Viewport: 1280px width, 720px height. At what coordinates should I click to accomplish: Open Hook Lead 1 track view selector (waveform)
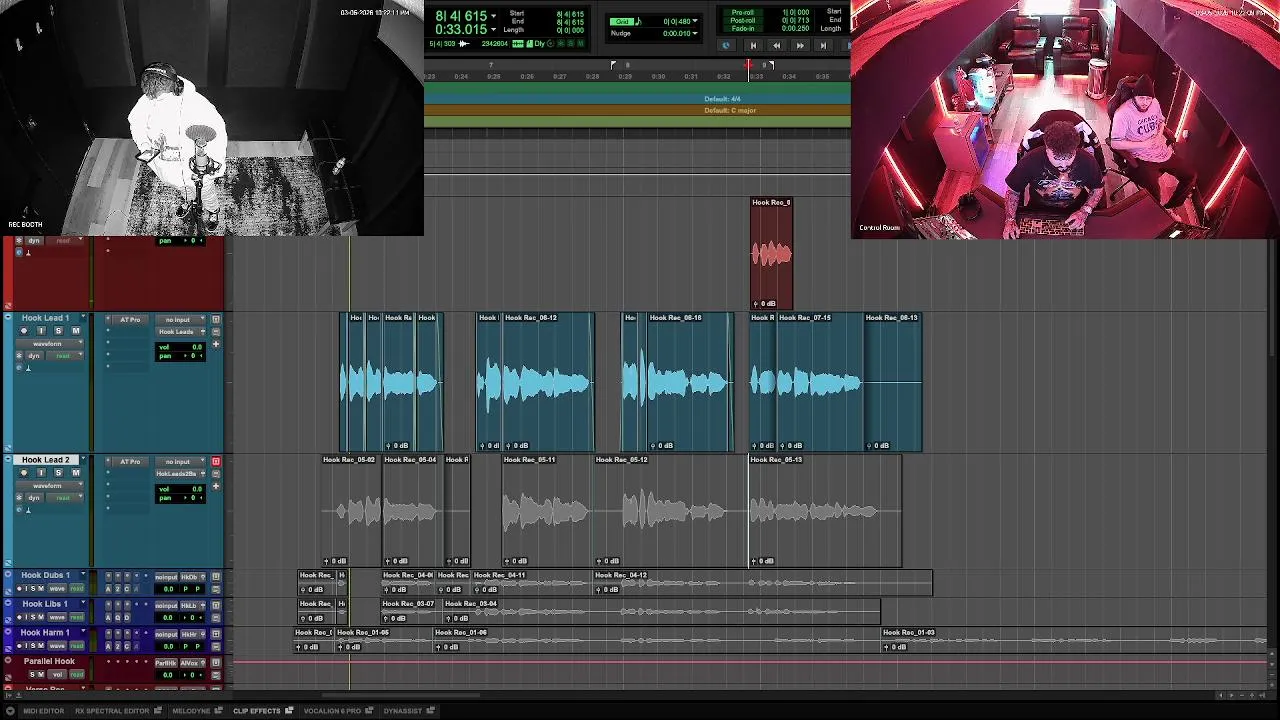(50, 344)
